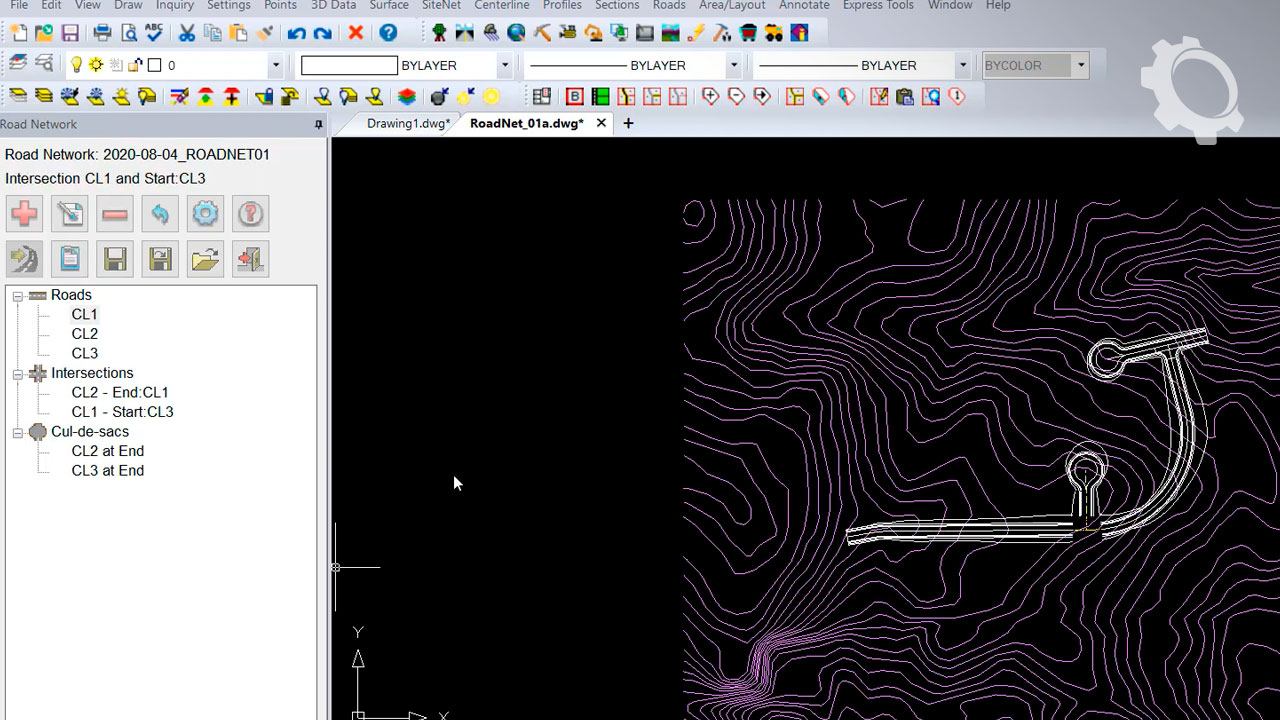Click the layer color swatch box
The image size is (1280, 720).
[154, 66]
